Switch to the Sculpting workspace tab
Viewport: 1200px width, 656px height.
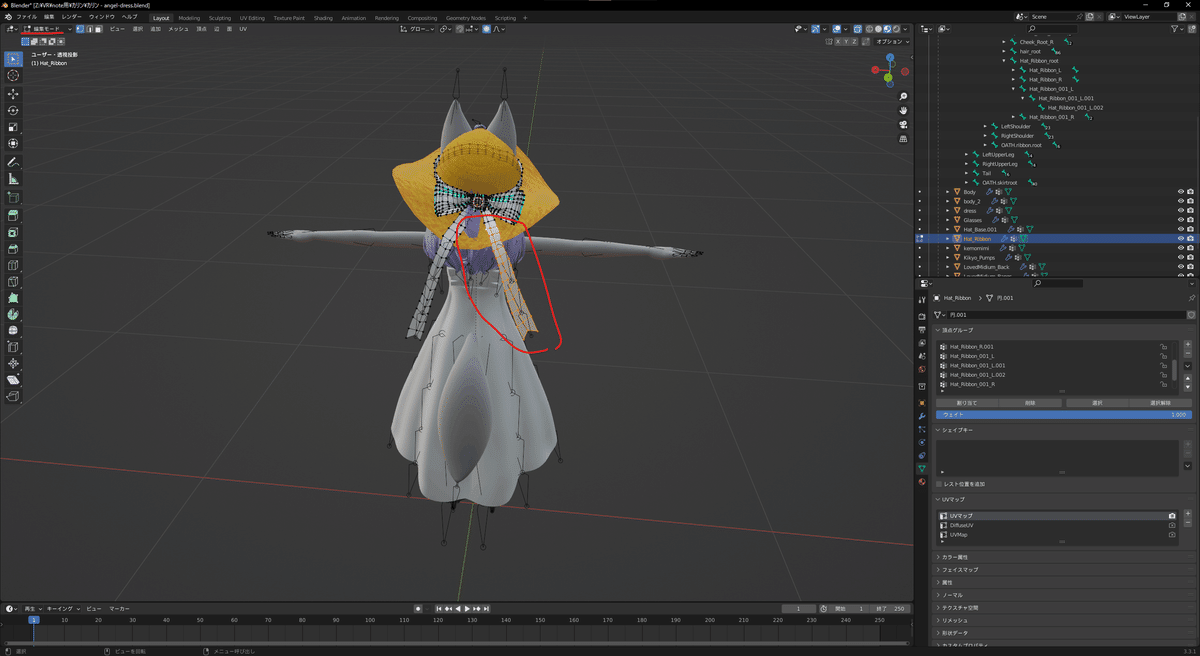pyautogui.click(x=220, y=18)
